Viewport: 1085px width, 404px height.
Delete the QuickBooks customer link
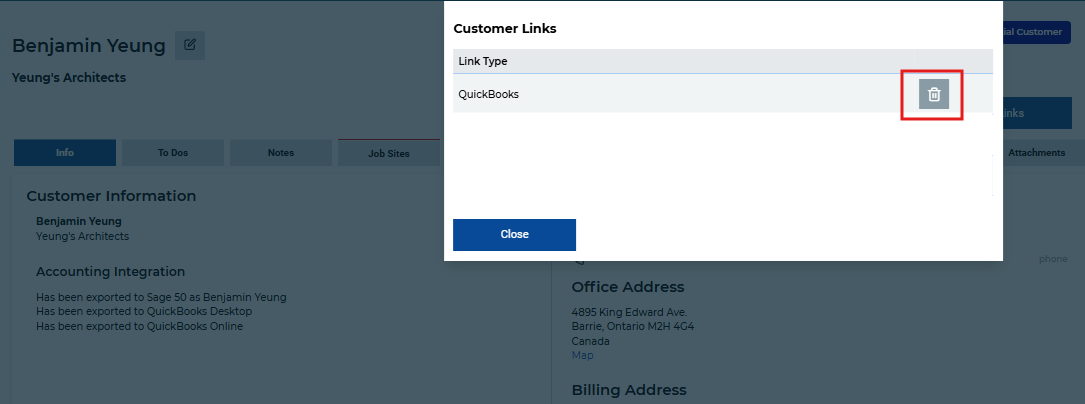pos(933,94)
